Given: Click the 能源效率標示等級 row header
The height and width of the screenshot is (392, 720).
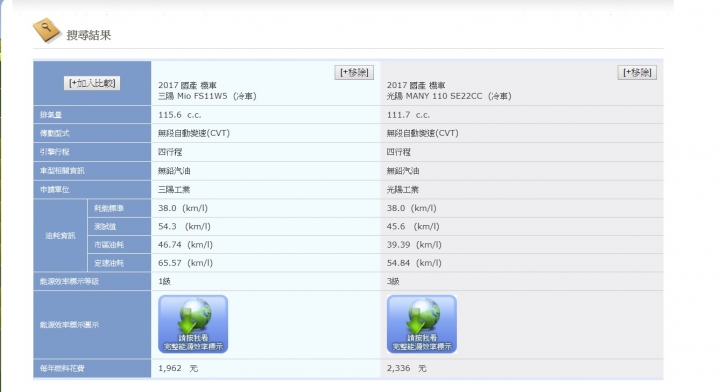Looking at the screenshot, I should (92, 281).
